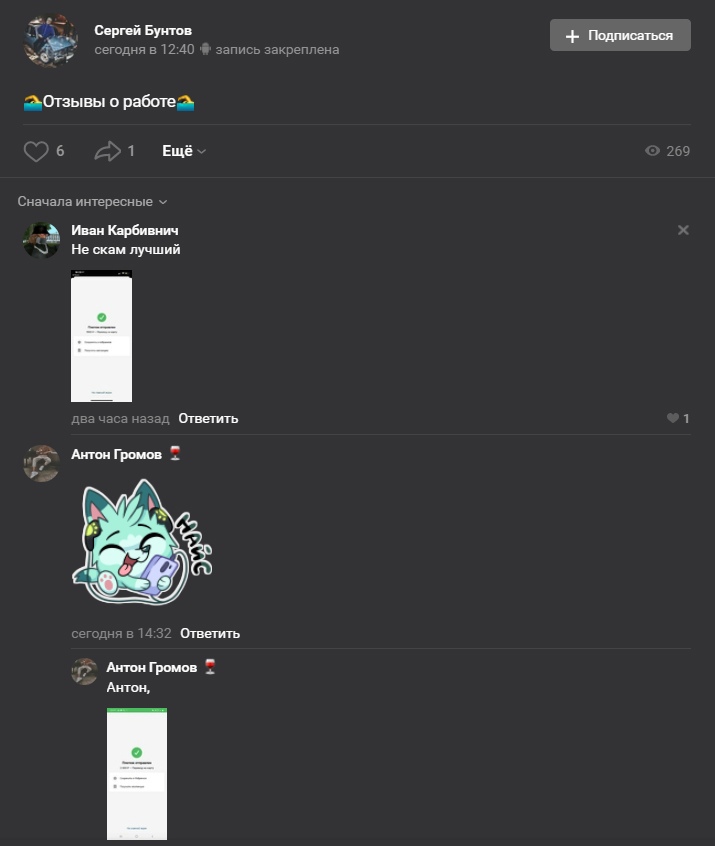
Task: View the Найс cat sticker
Action: coord(142,541)
